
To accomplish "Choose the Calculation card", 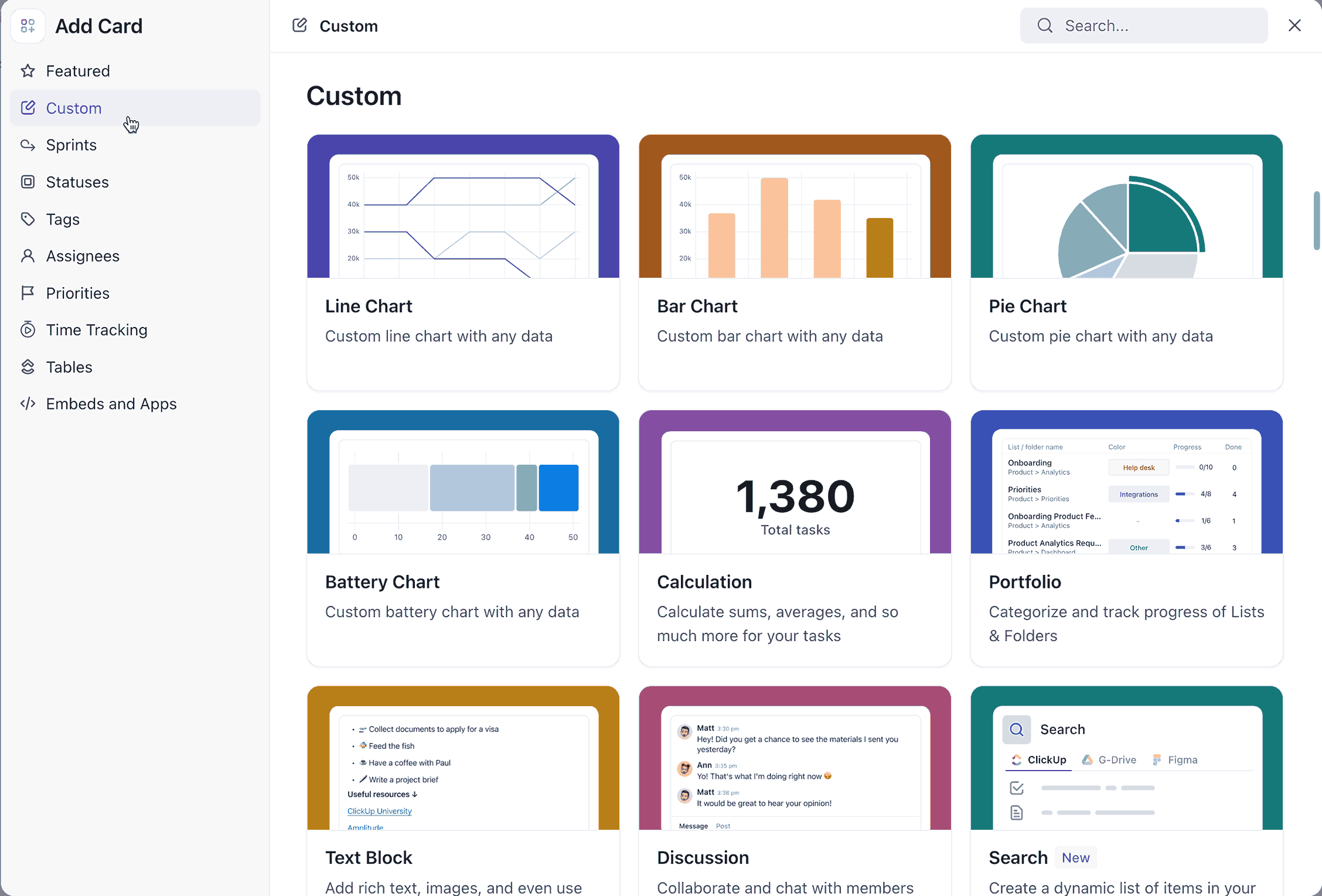I will click(794, 538).
